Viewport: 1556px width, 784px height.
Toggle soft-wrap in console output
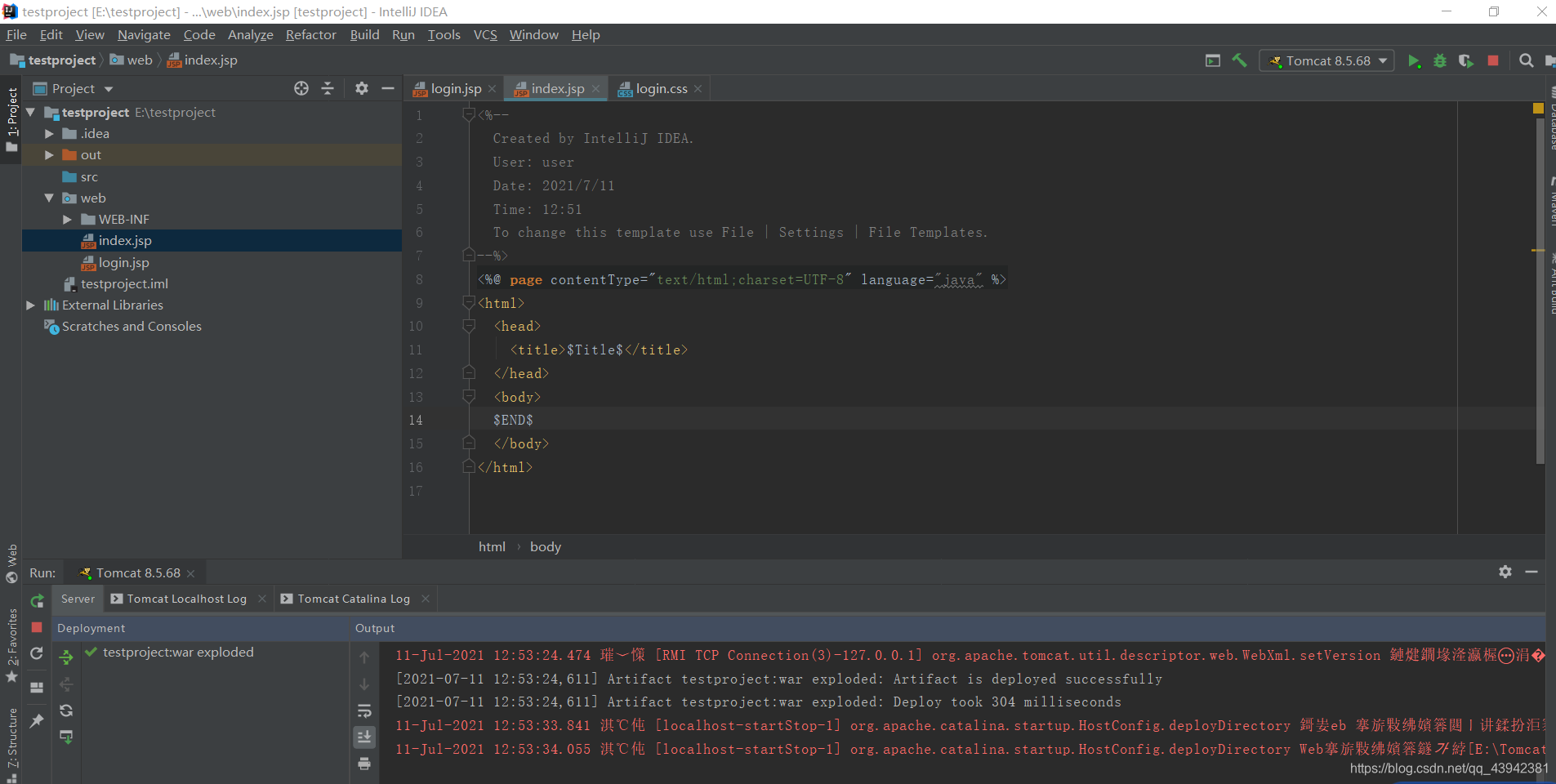(x=364, y=710)
